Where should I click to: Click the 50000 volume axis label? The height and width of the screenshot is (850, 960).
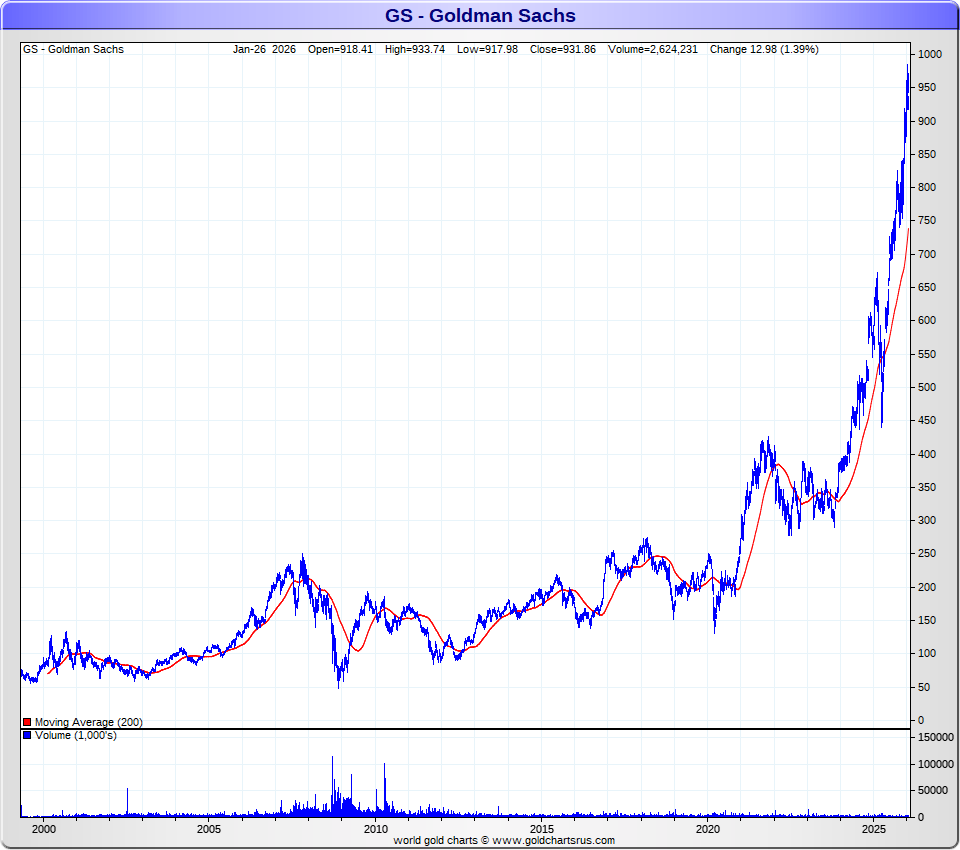click(933, 791)
